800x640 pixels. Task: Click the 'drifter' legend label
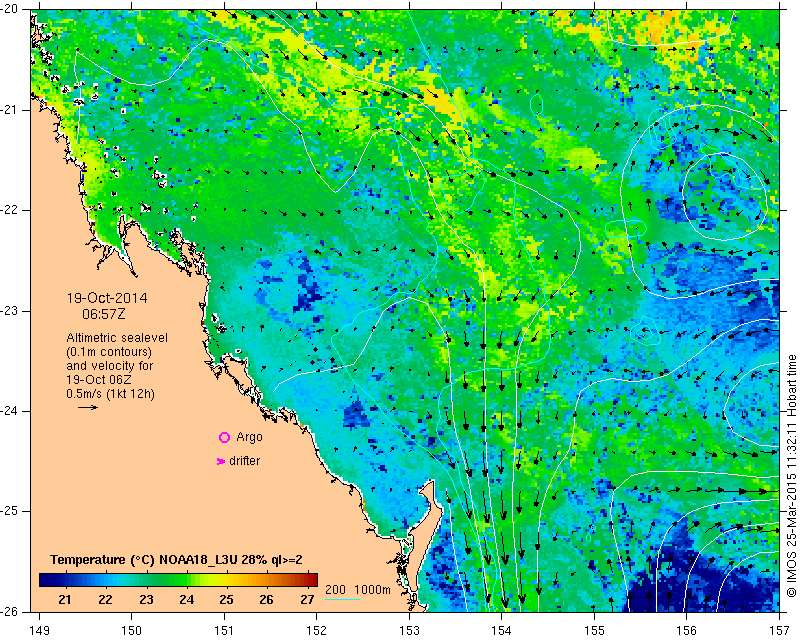[x=244, y=461]
